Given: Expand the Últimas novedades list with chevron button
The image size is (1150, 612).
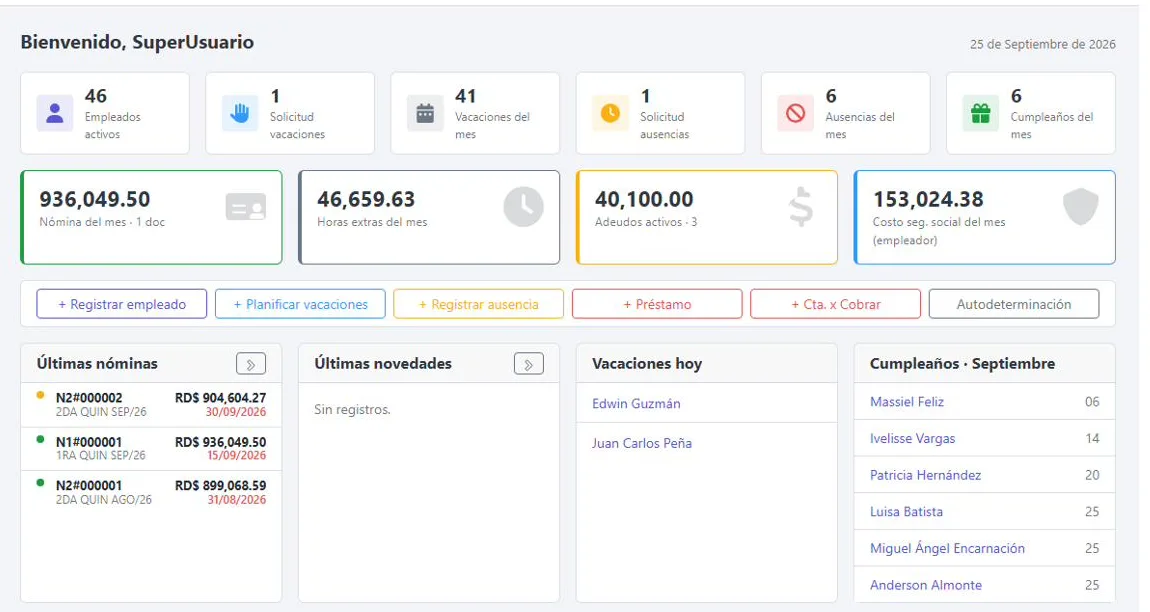Looking at the screenshot, I should (529, 364).
